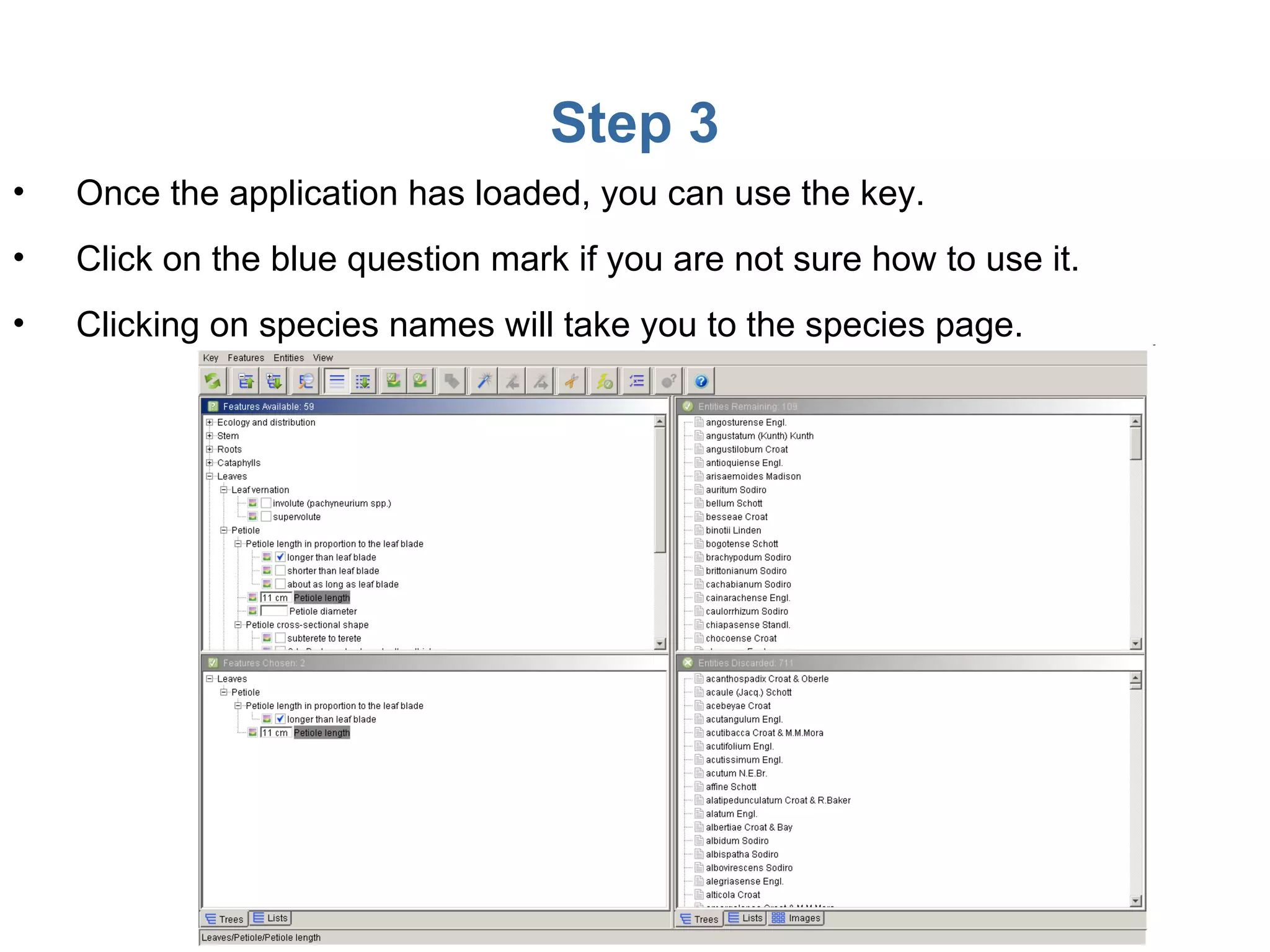Switch features panel to Lists tab
Image resolution: width=1270 pixels, height=952 pixels.
click(x=271, y=919)
